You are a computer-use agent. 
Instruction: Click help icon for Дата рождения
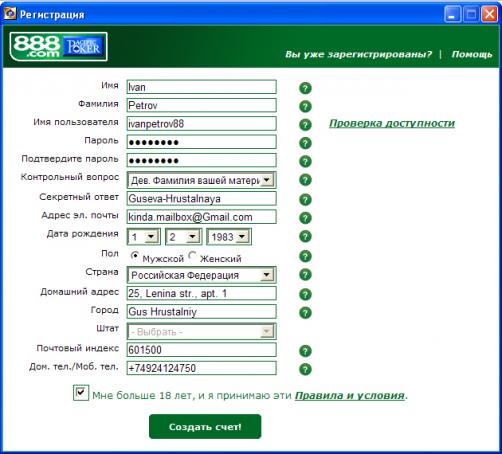click(x=305, y=236)
